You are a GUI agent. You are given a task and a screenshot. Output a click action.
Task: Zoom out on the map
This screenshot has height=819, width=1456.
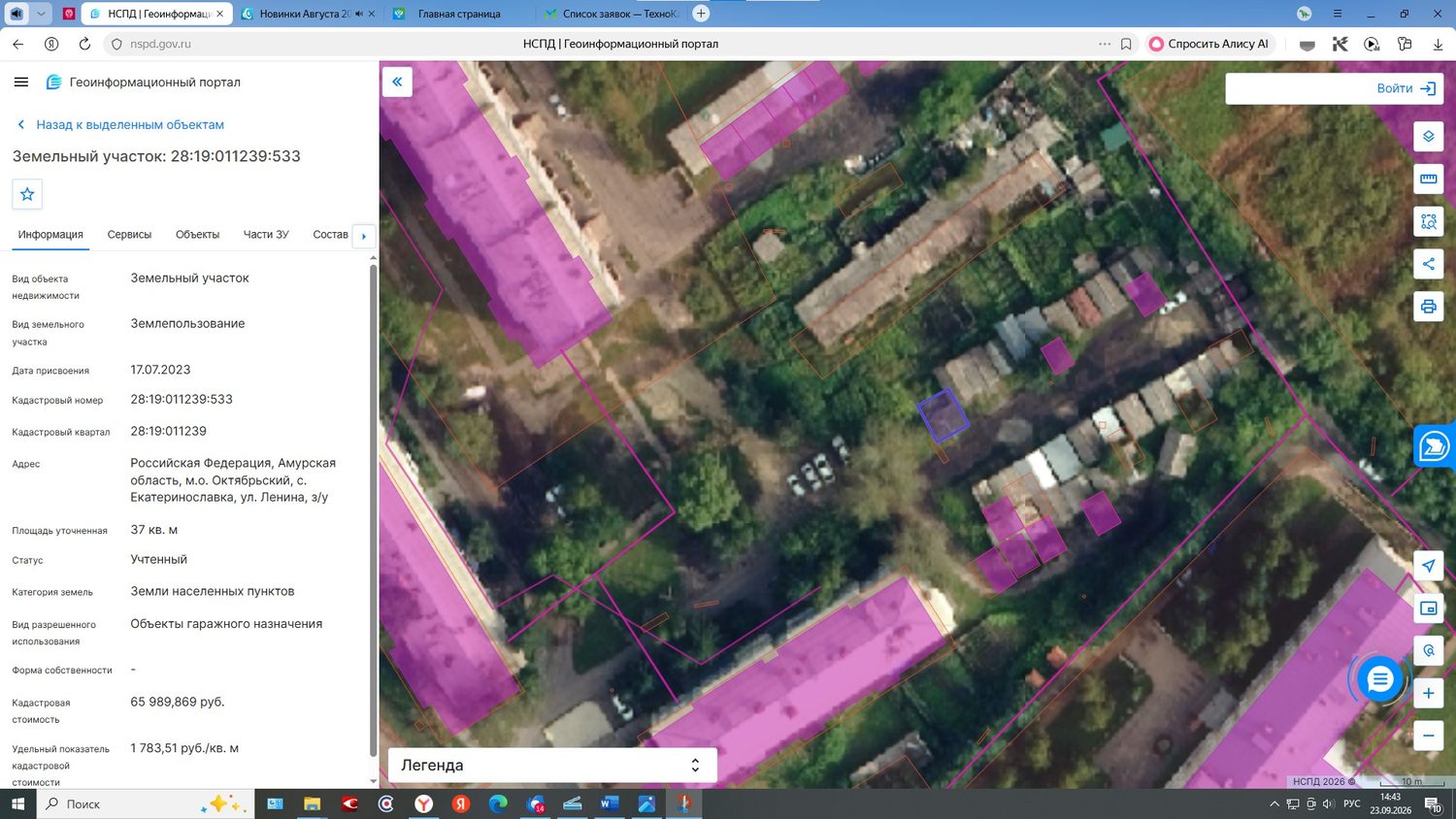pyautogui.click(x=1429, y=736)
